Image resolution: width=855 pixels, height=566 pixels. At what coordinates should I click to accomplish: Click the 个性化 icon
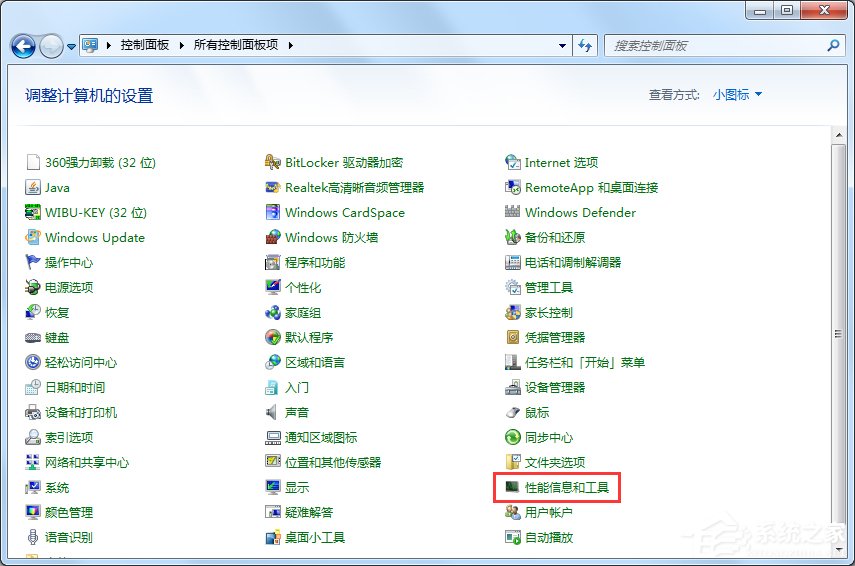(273, 287)
